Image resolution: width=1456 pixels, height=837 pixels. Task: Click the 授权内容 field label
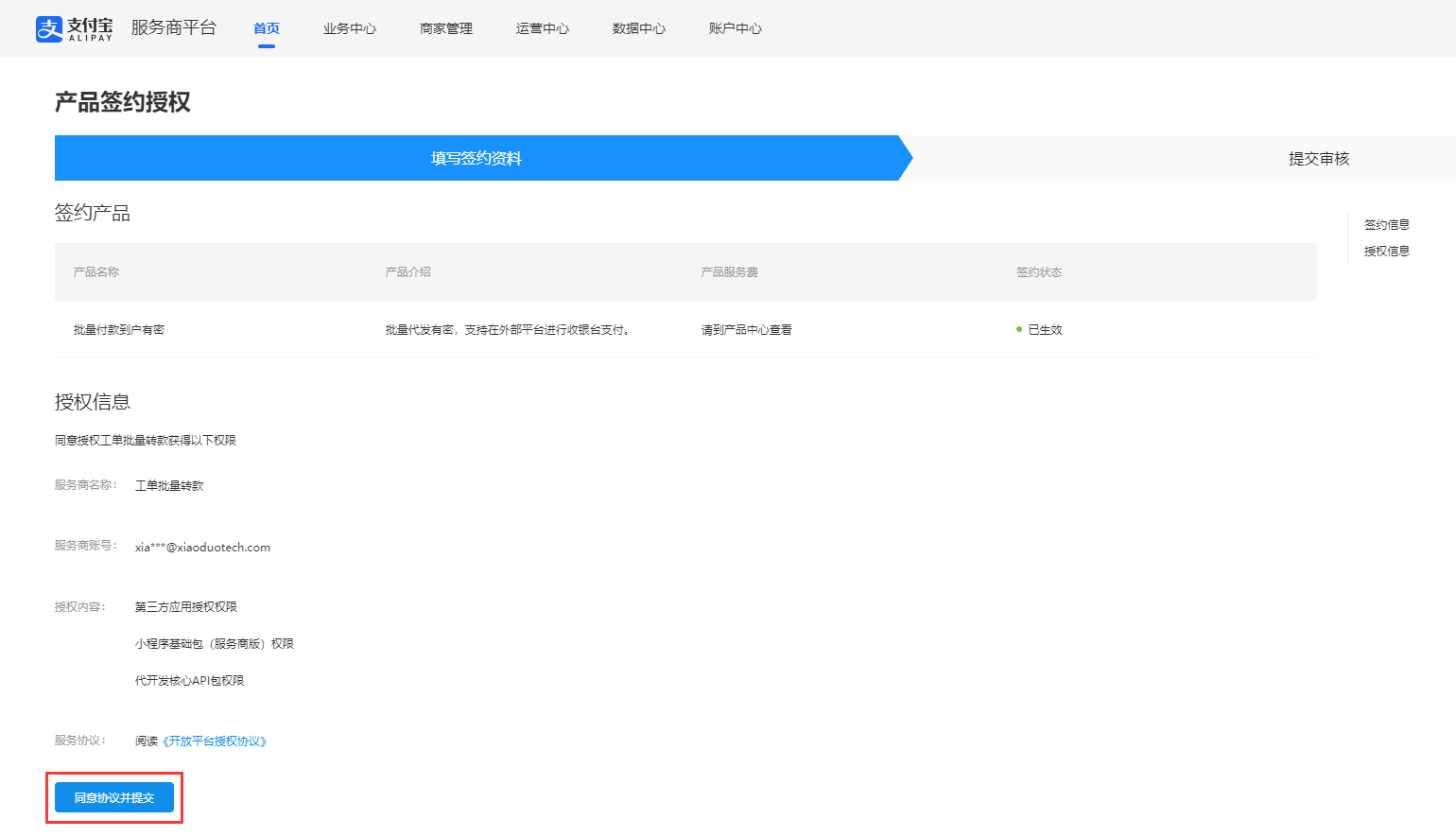[x=80, y=606]
